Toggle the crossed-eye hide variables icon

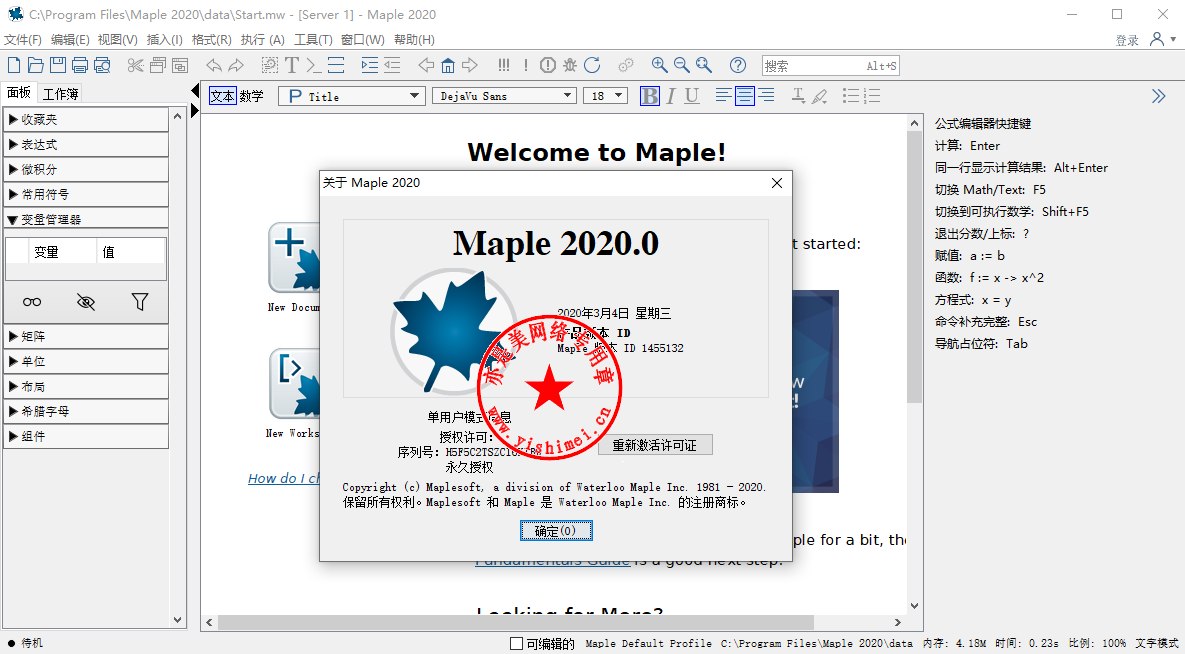[x=86, y=301]
